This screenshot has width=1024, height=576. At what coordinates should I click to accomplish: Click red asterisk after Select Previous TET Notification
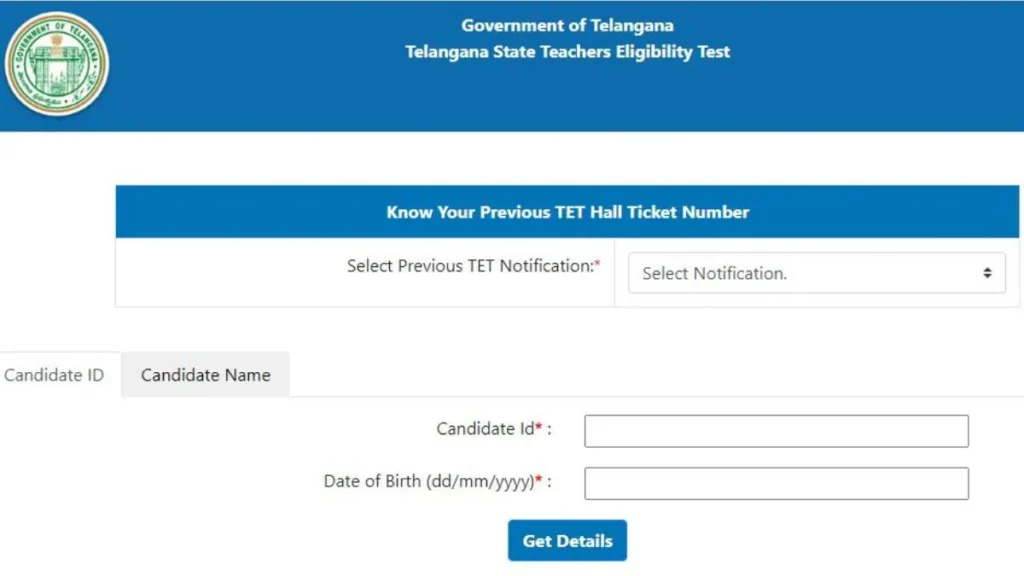597,263
